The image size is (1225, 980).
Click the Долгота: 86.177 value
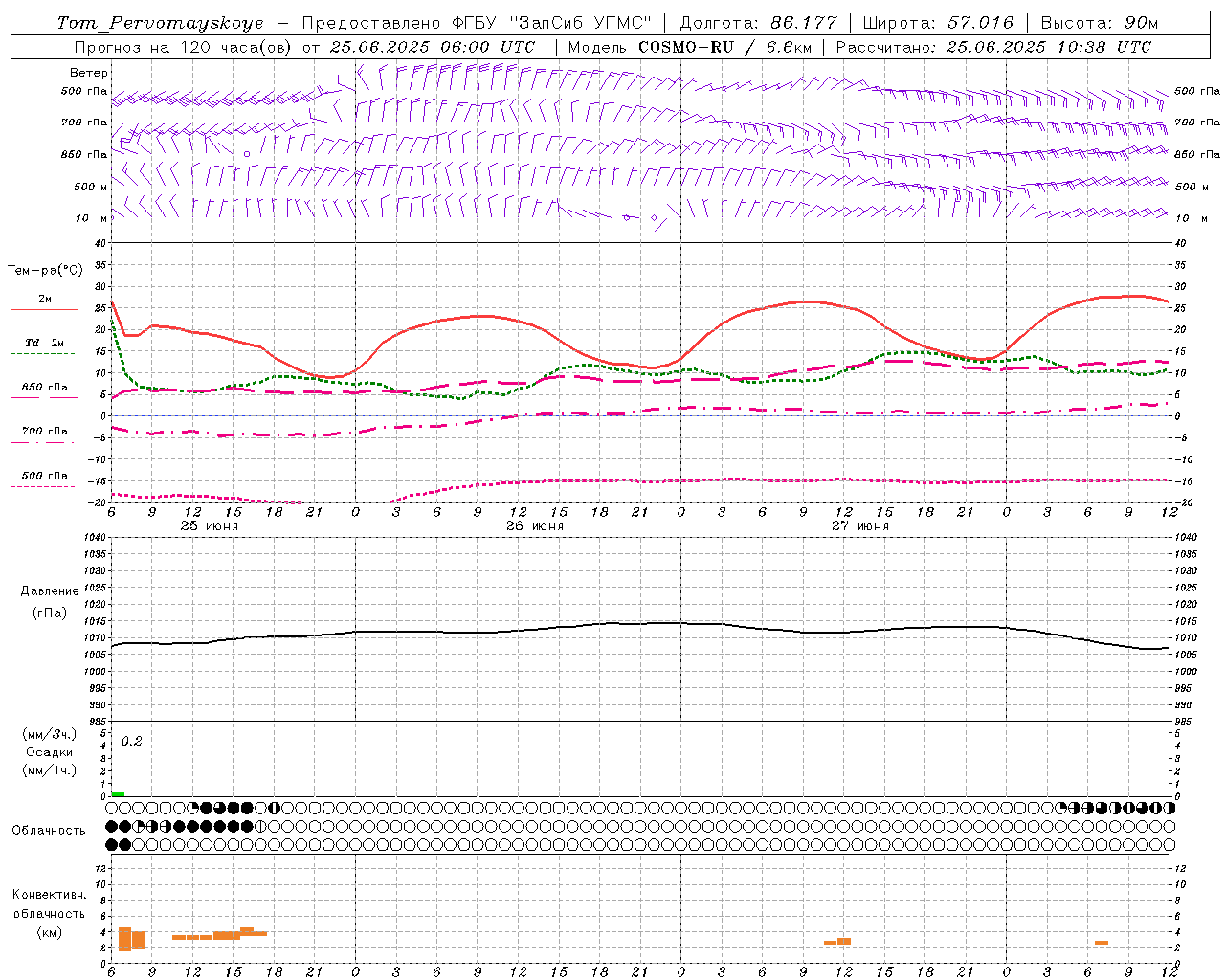[758, 23]
